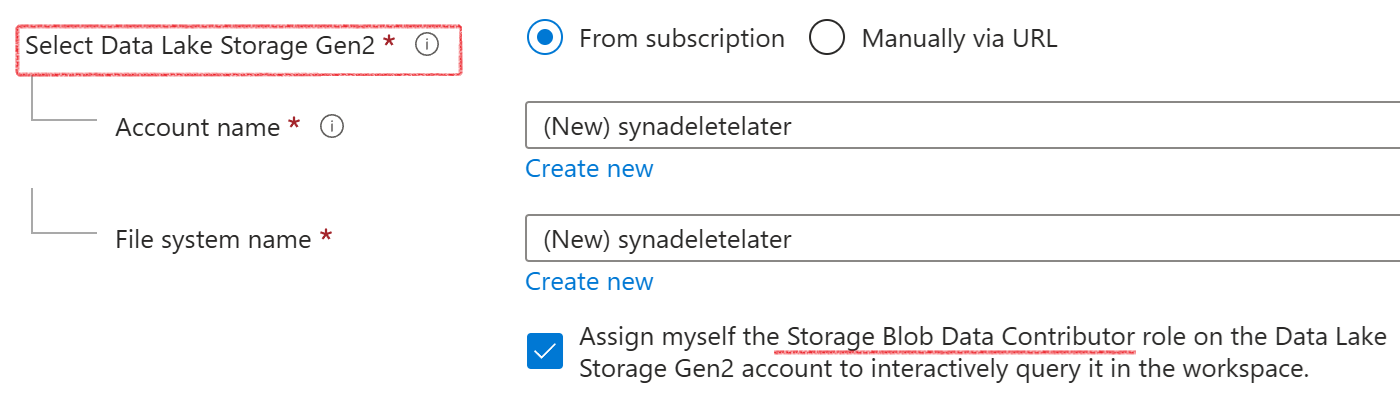Click the Account name field label

pos(198,127)
